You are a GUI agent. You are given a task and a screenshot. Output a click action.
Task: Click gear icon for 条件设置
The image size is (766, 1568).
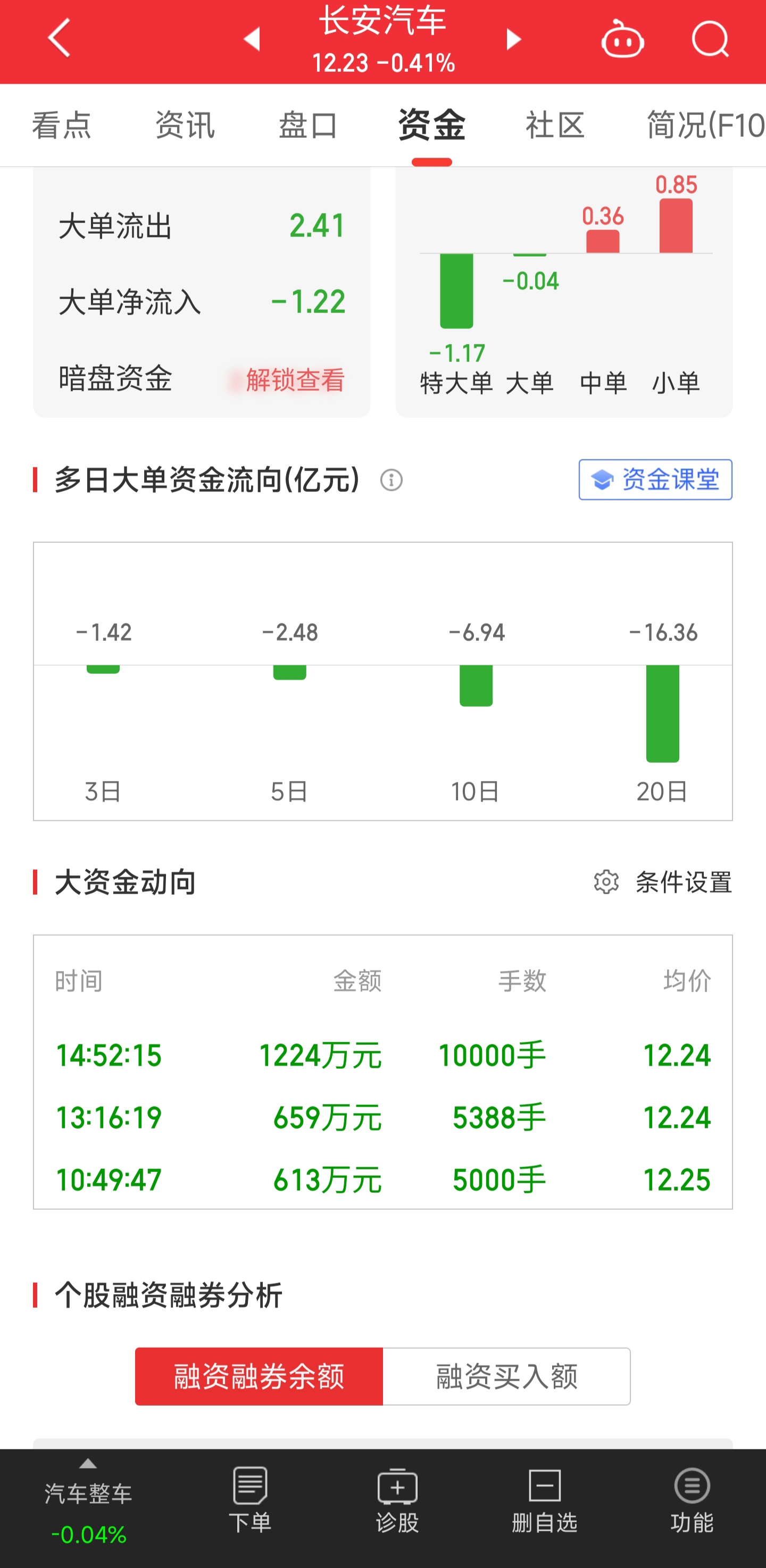click(x=606, y=882)
